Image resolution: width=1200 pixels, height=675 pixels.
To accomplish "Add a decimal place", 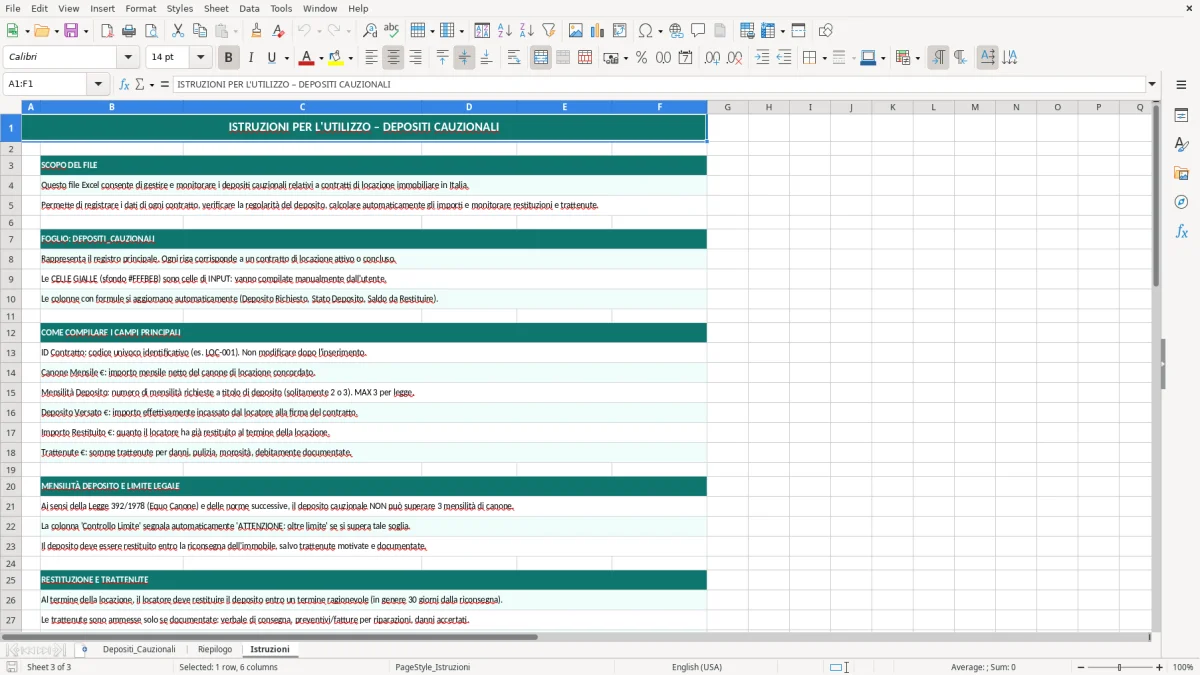I will click(x=712, y=58).
